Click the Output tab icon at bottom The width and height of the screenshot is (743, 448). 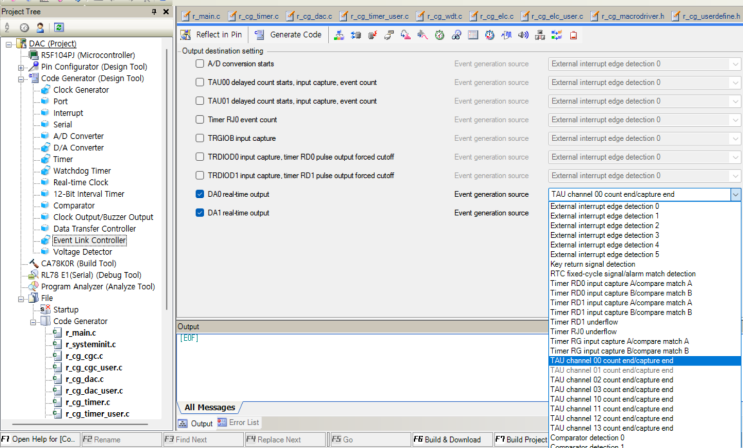coord(183,423)
